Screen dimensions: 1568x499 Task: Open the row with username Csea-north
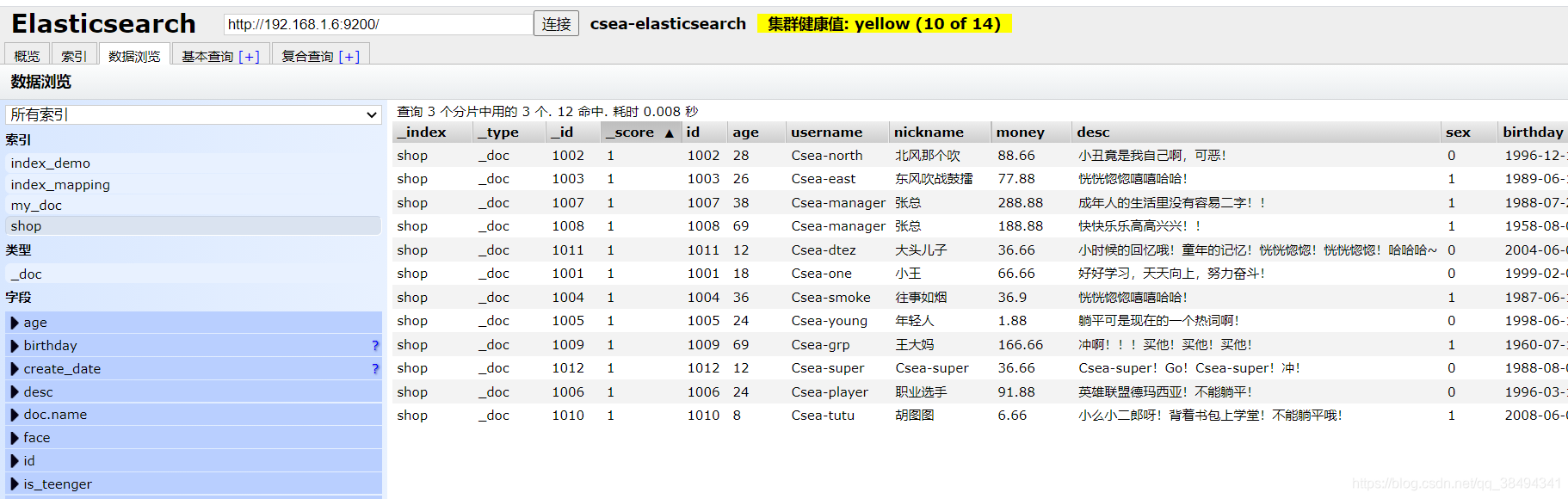pos(980,156)
